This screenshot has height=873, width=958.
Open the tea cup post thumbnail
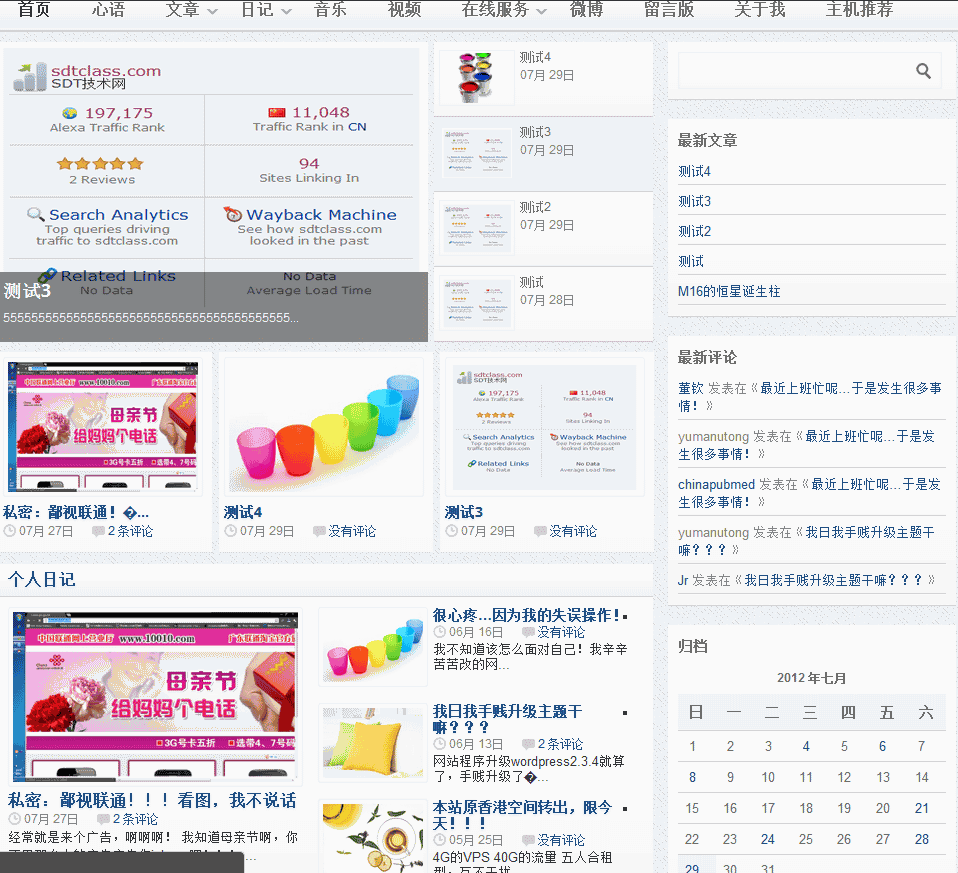point(372,838)
